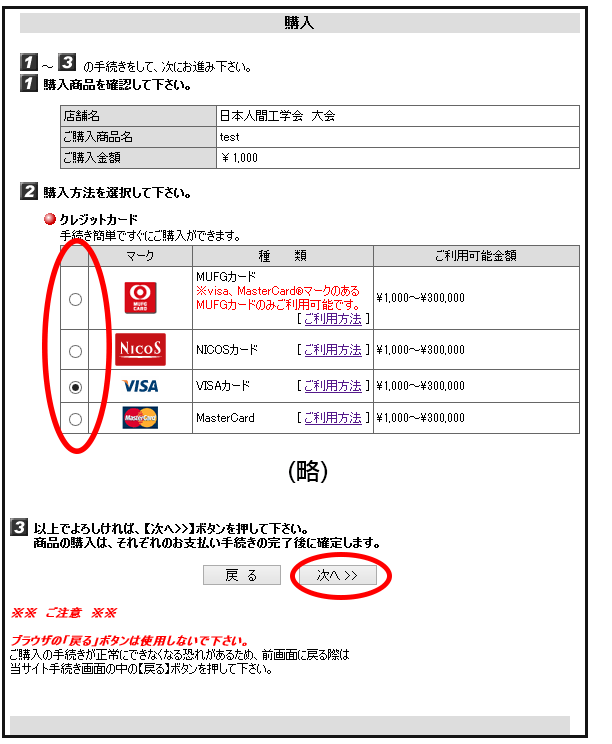Select the VISA card radio button
This screenshot has height=744, width=612.
[x=75, y=387]
